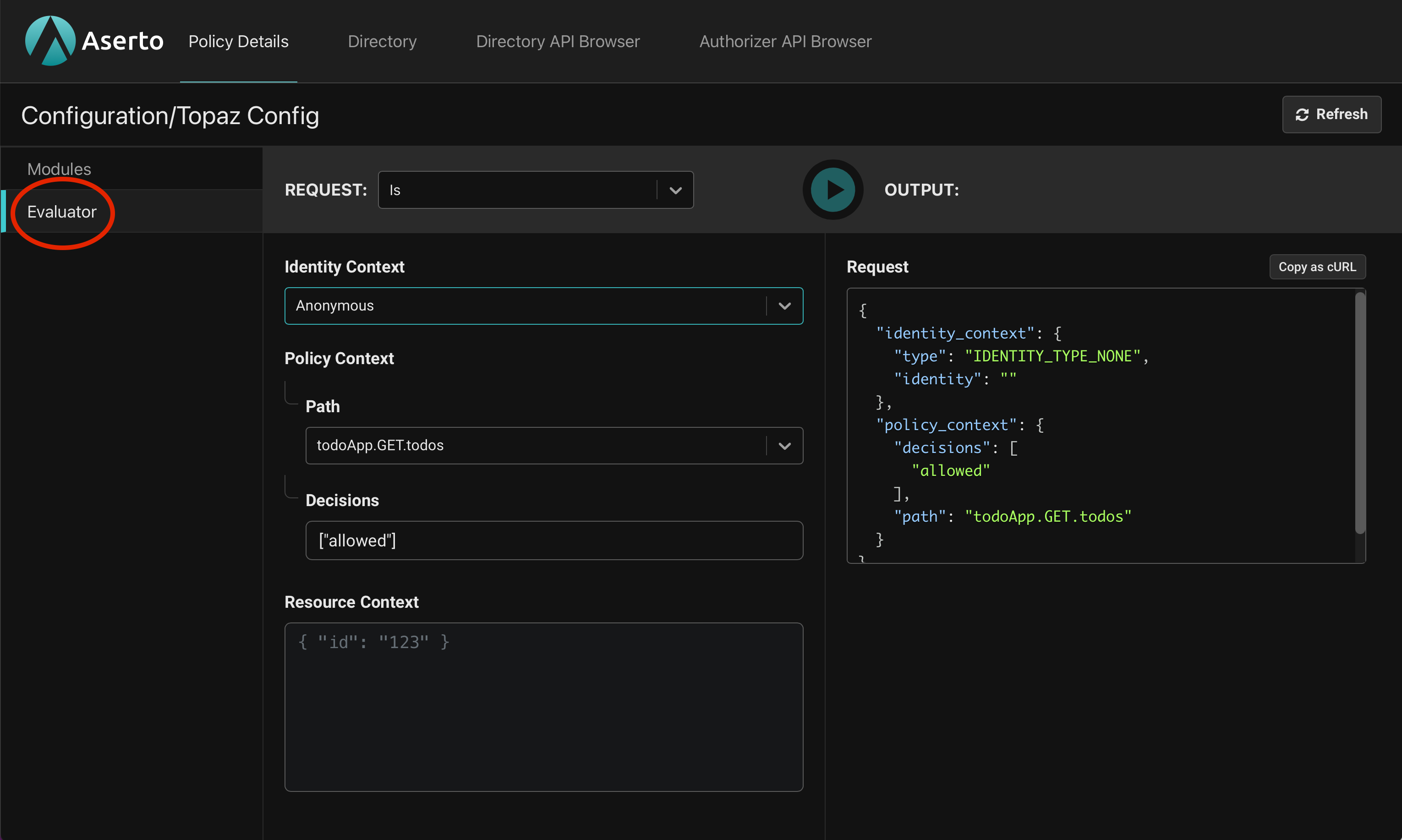Click the Decisions input field
Image resolution: width=1402 pixels, height=840 pixels.
pos(554,540)
